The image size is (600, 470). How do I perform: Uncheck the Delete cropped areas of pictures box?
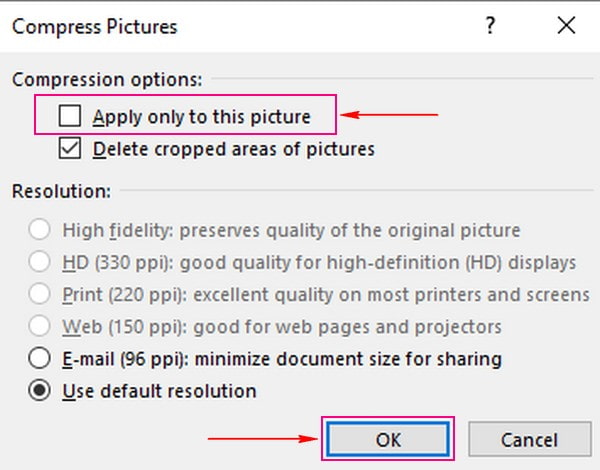[x=69, y=149]
